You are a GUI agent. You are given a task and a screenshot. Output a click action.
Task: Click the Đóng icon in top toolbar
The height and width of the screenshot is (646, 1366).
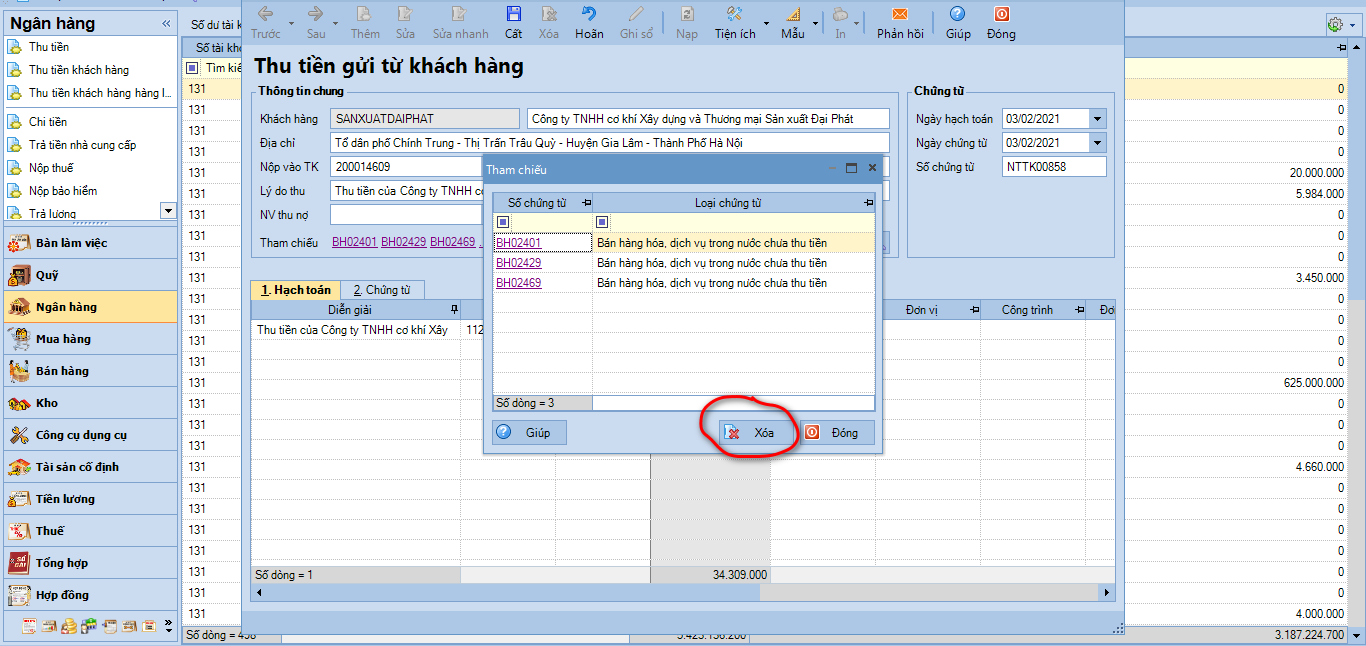coord(1001,14)
